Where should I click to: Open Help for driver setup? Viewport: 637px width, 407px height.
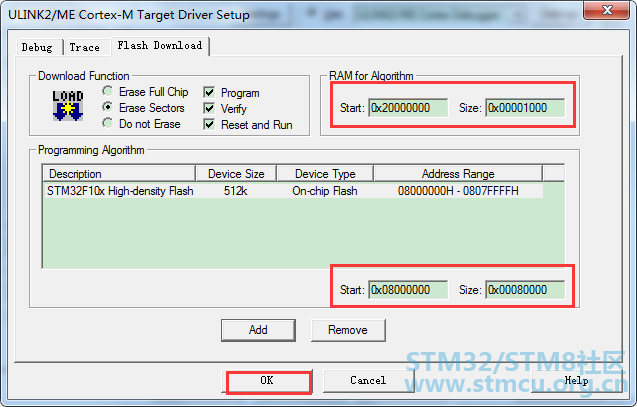(576, 381)
